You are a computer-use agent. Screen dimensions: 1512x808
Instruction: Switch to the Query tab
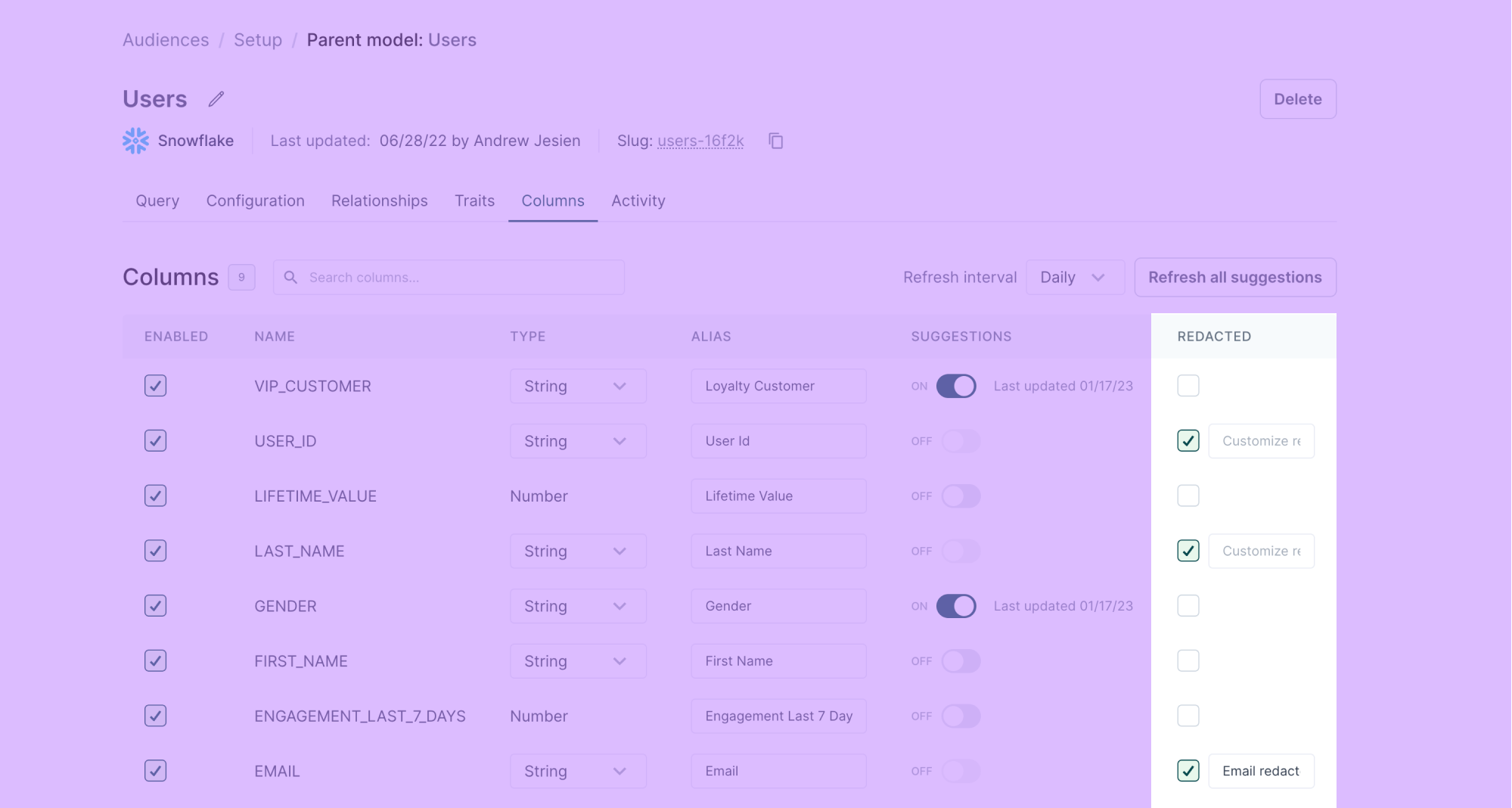(157, 200)
